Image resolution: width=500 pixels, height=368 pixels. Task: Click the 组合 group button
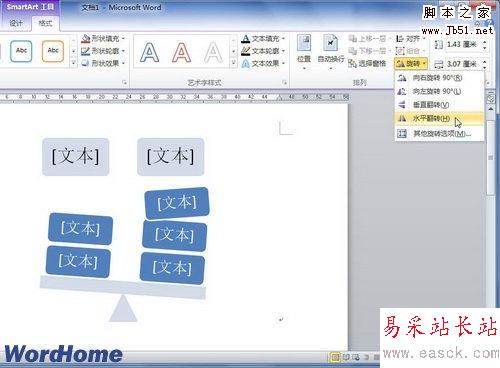411,51
